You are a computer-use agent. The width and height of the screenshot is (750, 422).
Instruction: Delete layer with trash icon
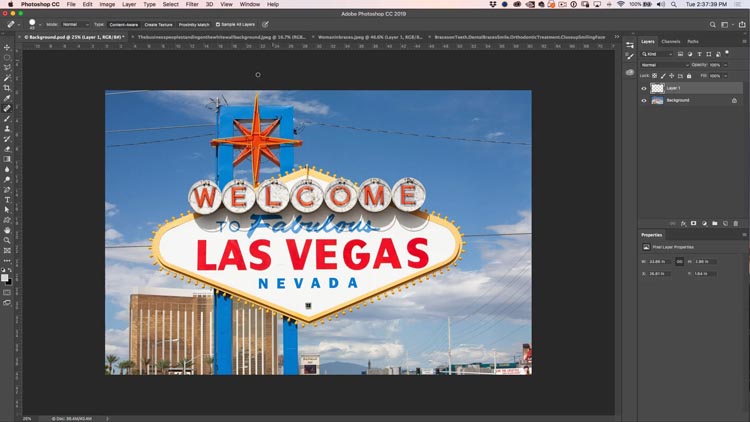coord(736,223)
